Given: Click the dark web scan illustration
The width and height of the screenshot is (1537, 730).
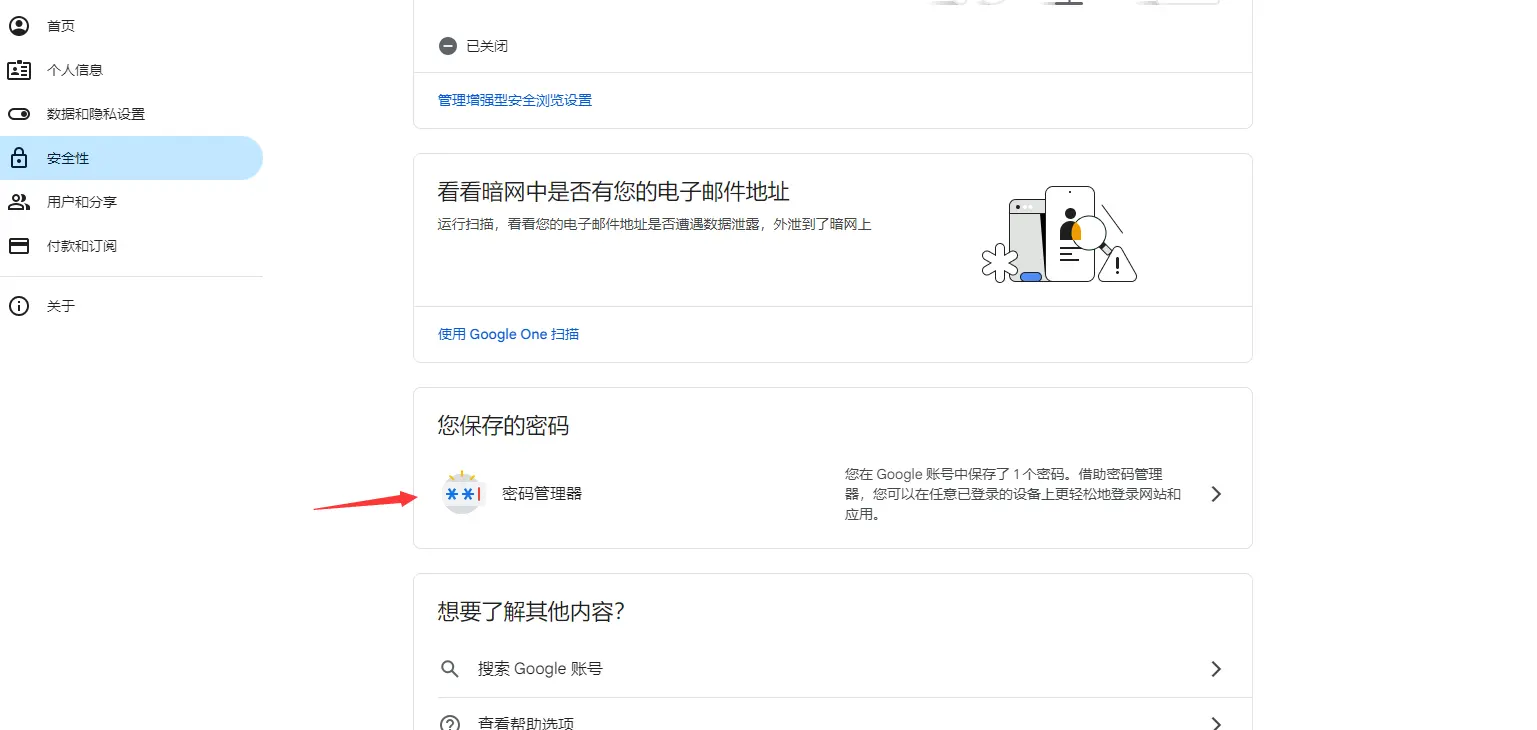Looking at the screenshot, I should (1059, 236).
